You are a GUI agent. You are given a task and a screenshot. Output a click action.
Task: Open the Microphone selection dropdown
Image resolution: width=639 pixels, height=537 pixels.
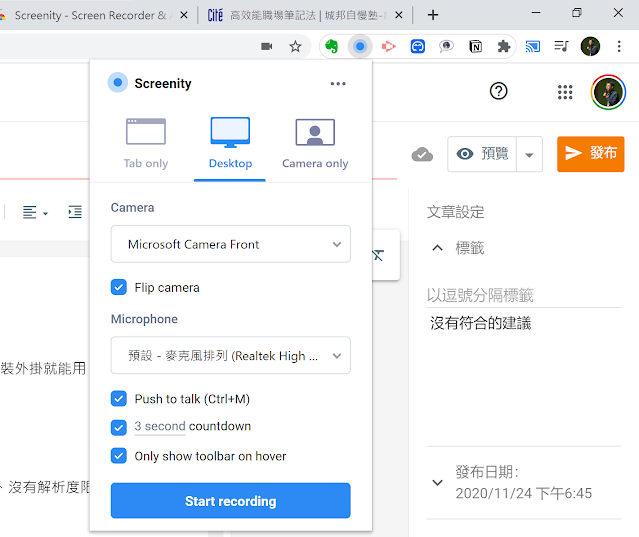(x=230, y=355)
